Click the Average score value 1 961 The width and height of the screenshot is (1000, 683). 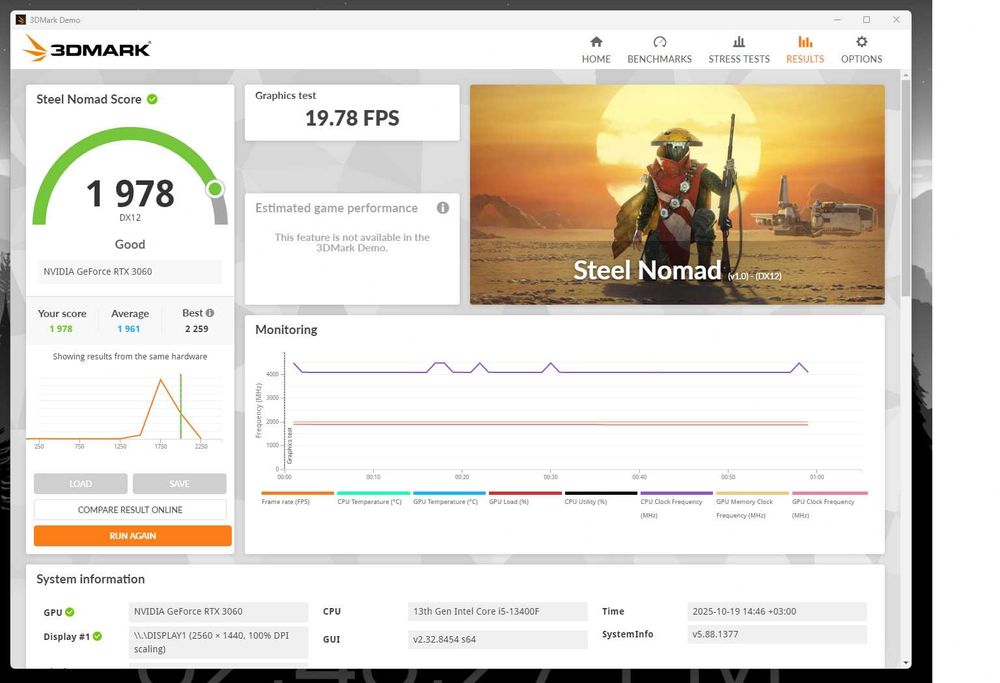point(128,329)
